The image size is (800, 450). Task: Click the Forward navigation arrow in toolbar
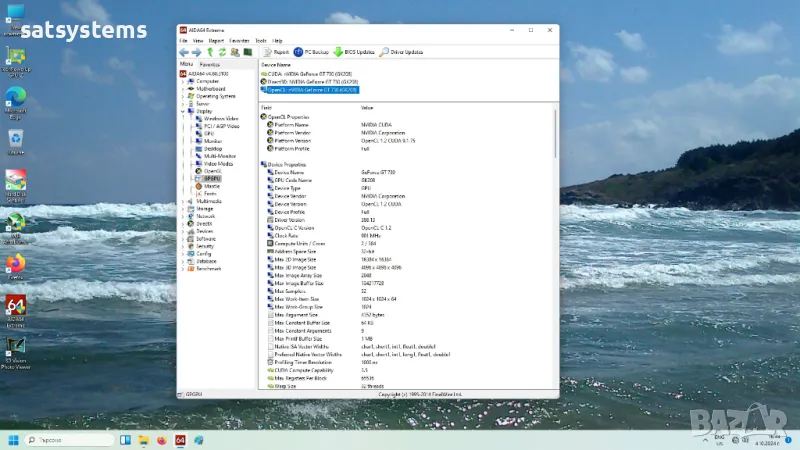click(x=196, y=52)
